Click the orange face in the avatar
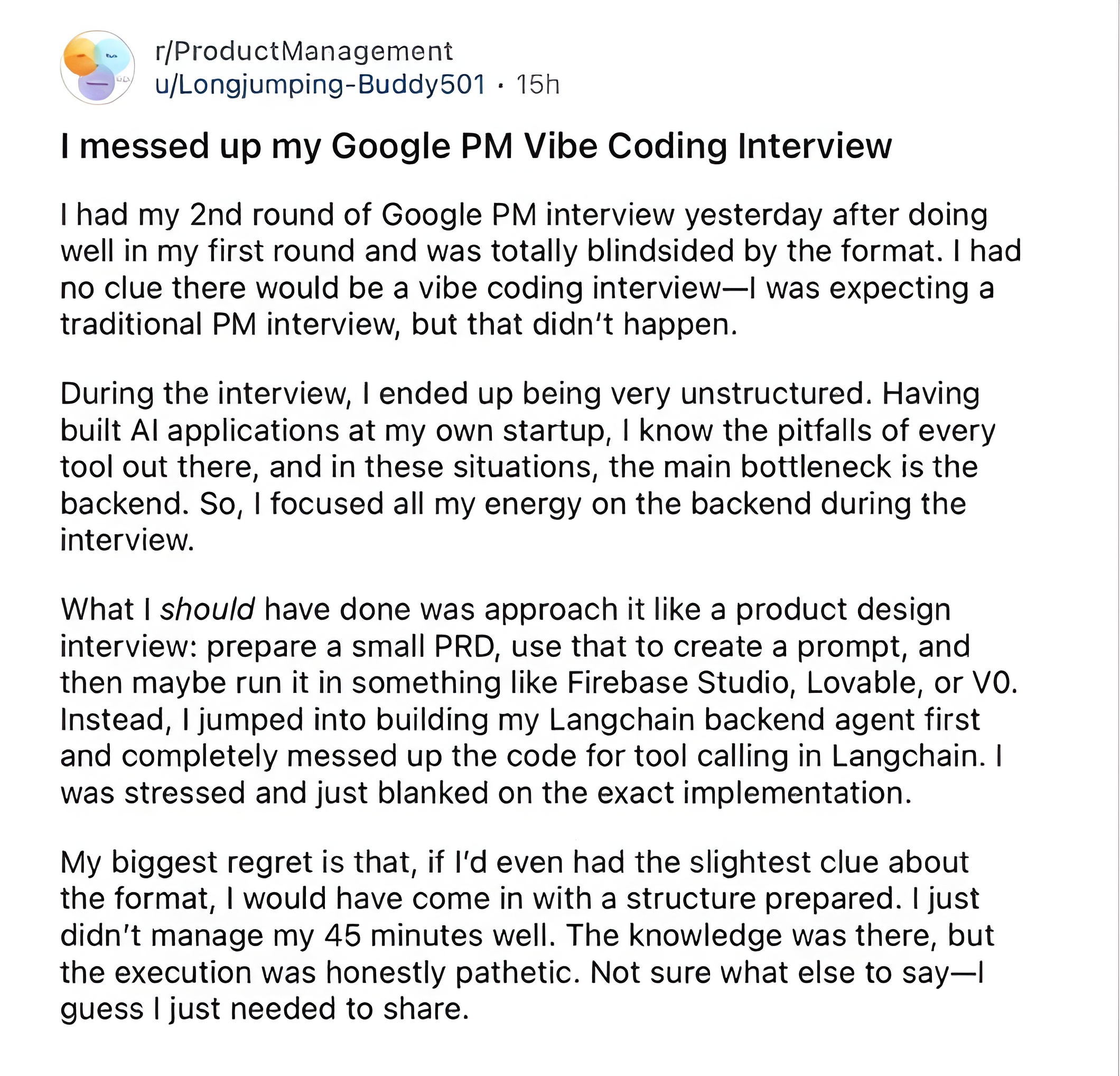 [81, 57]
